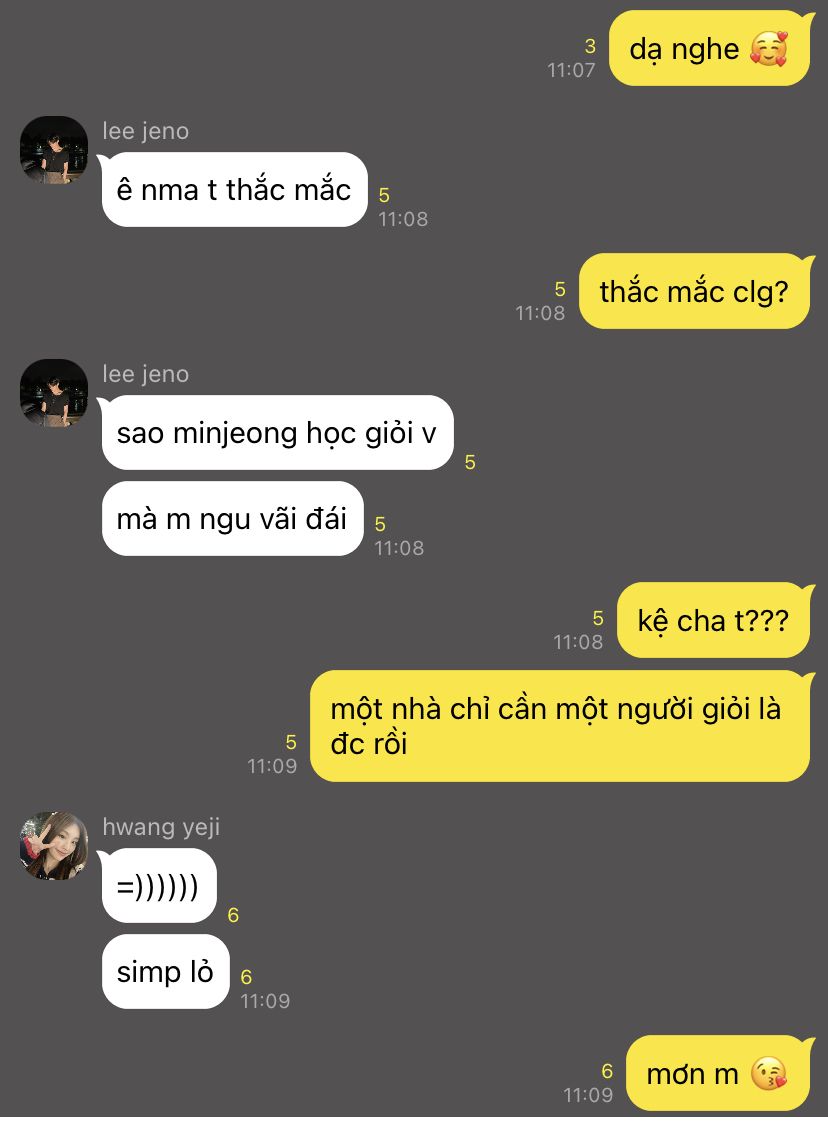Viewport: 828px width, 1121px height.
Task: Click the lee jeno name above 'ê nma'
Action: click(146, 131)
